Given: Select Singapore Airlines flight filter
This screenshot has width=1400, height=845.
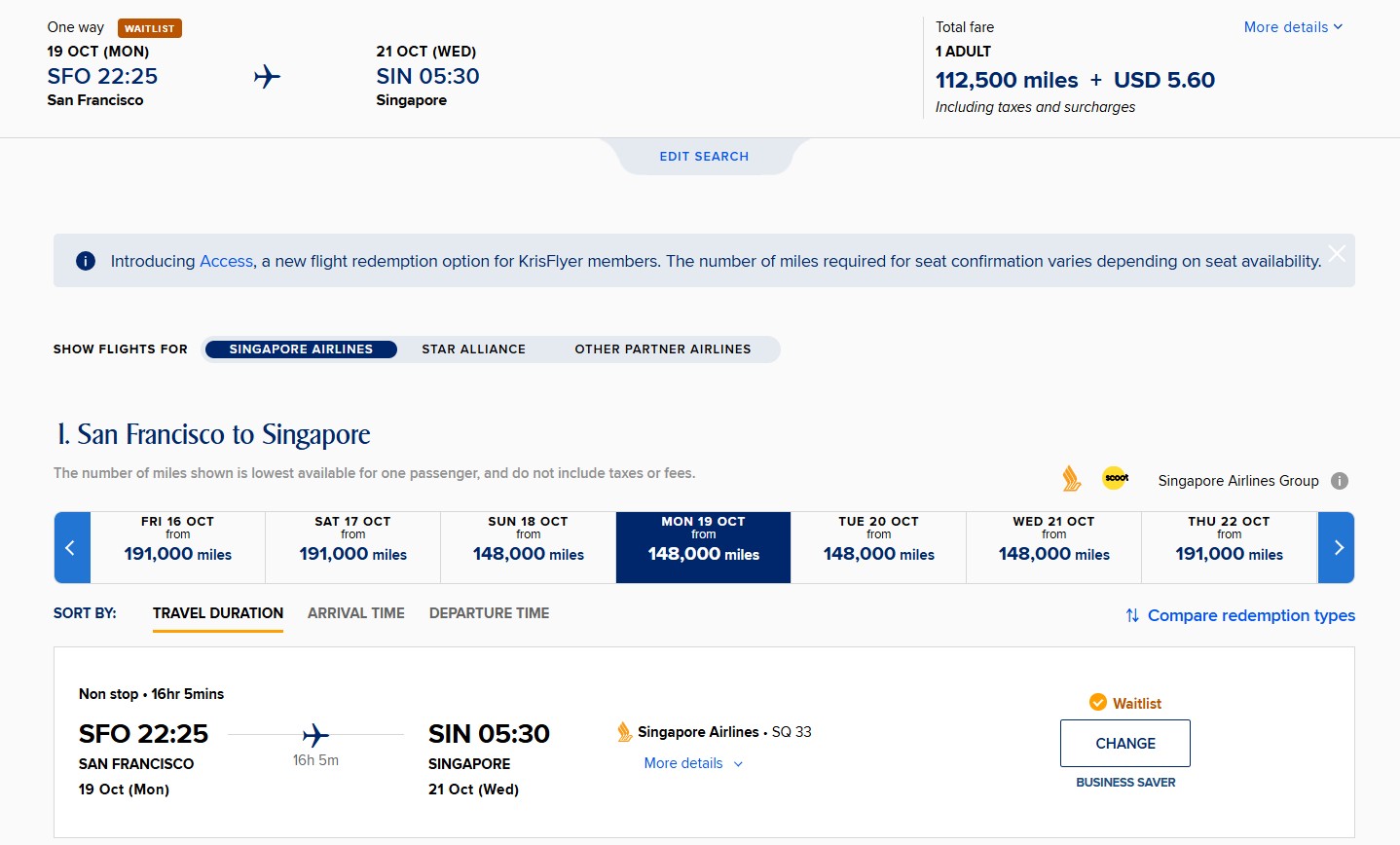Looking at the screenshot, I should [x=301, y=349].
